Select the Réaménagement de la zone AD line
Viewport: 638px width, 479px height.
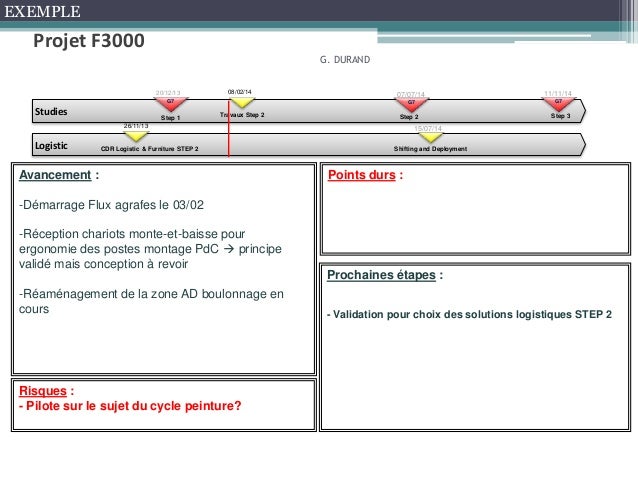click(151, 301)
